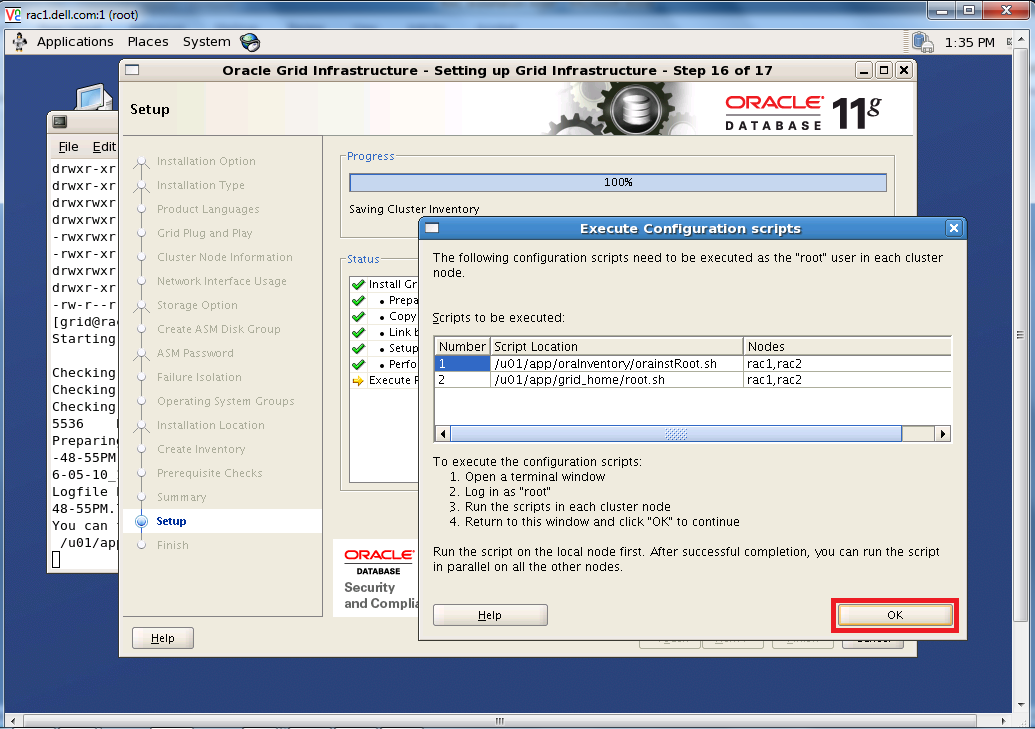Click the Number column header

[x=462, y=347]
